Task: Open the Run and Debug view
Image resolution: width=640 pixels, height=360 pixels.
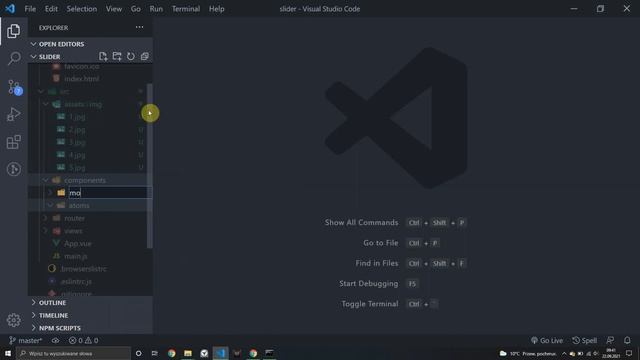Action: click(13, 115)
